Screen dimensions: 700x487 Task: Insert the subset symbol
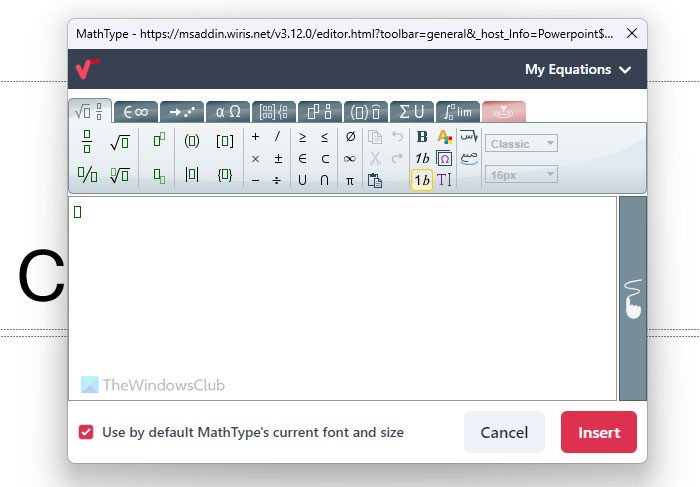point(325,159)
